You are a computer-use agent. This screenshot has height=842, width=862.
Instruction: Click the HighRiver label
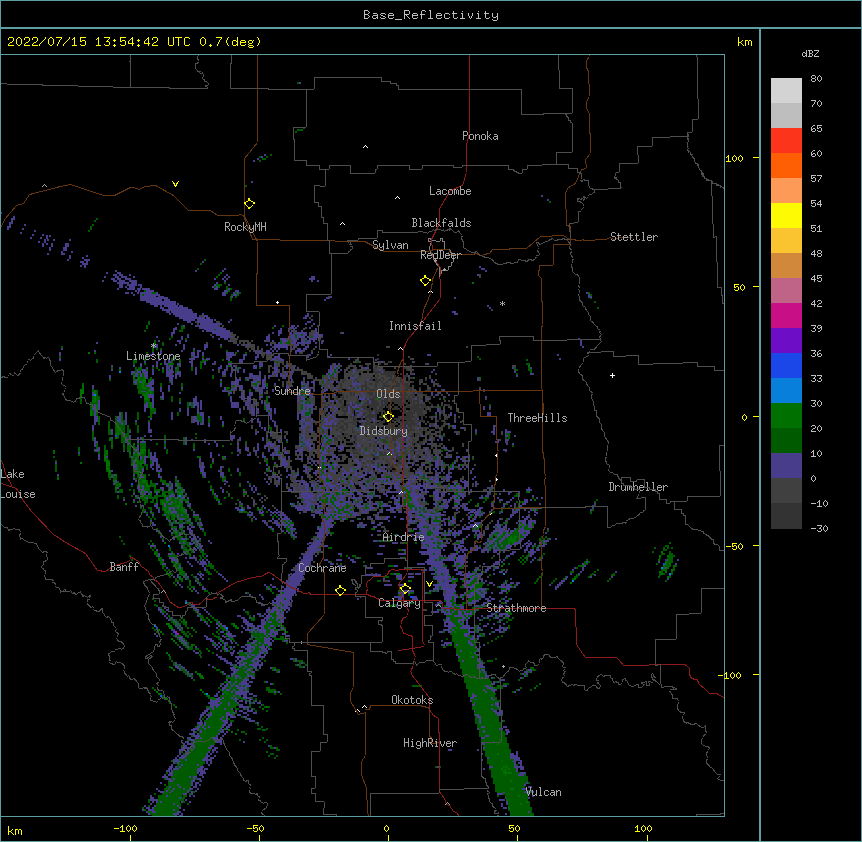430,743
